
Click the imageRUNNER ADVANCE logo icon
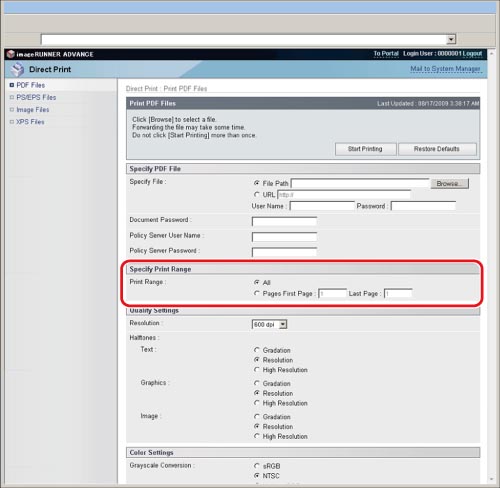click(x=11, y=54)
